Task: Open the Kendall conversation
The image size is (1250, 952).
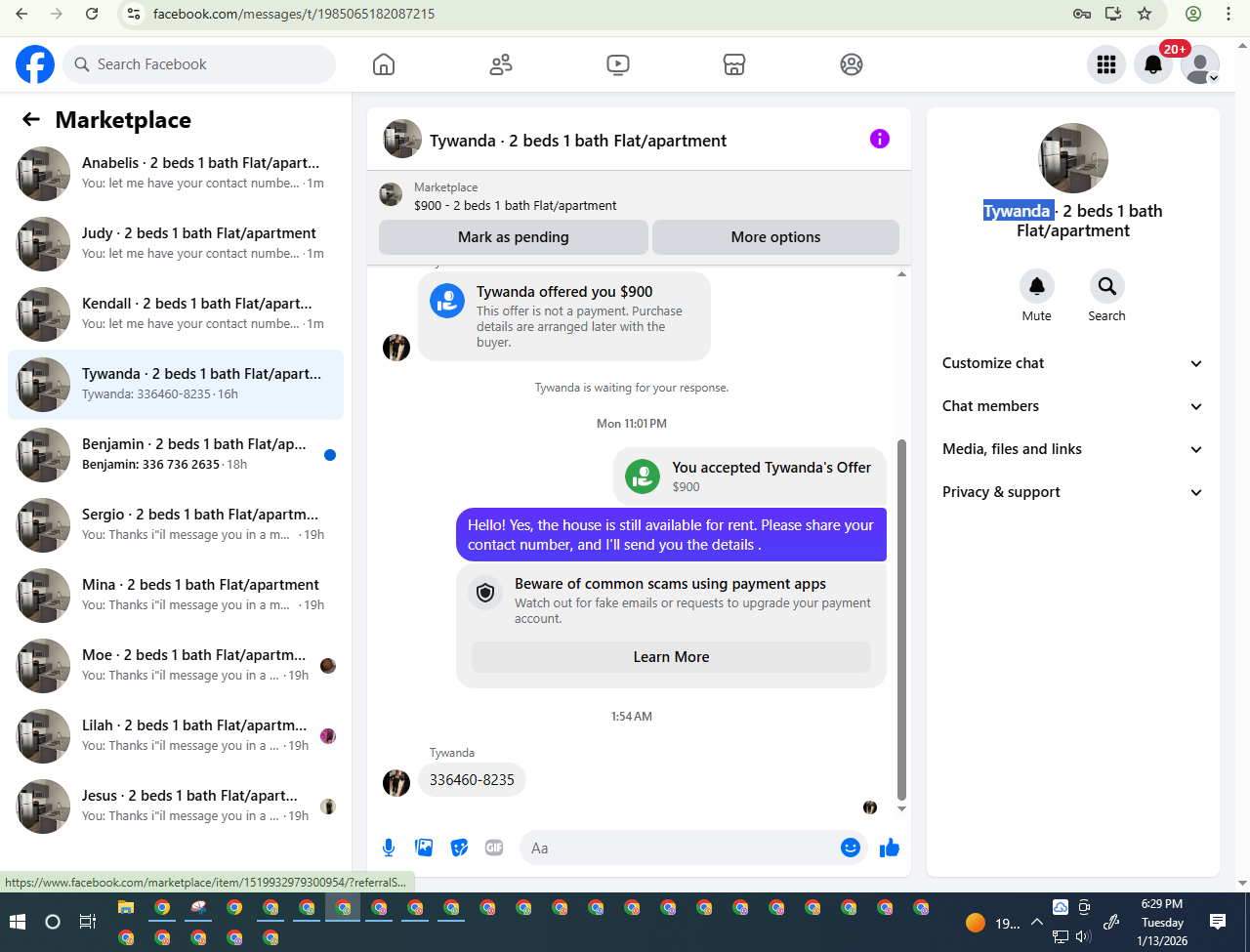Action: pyautogui.click(x=176, y=314)
